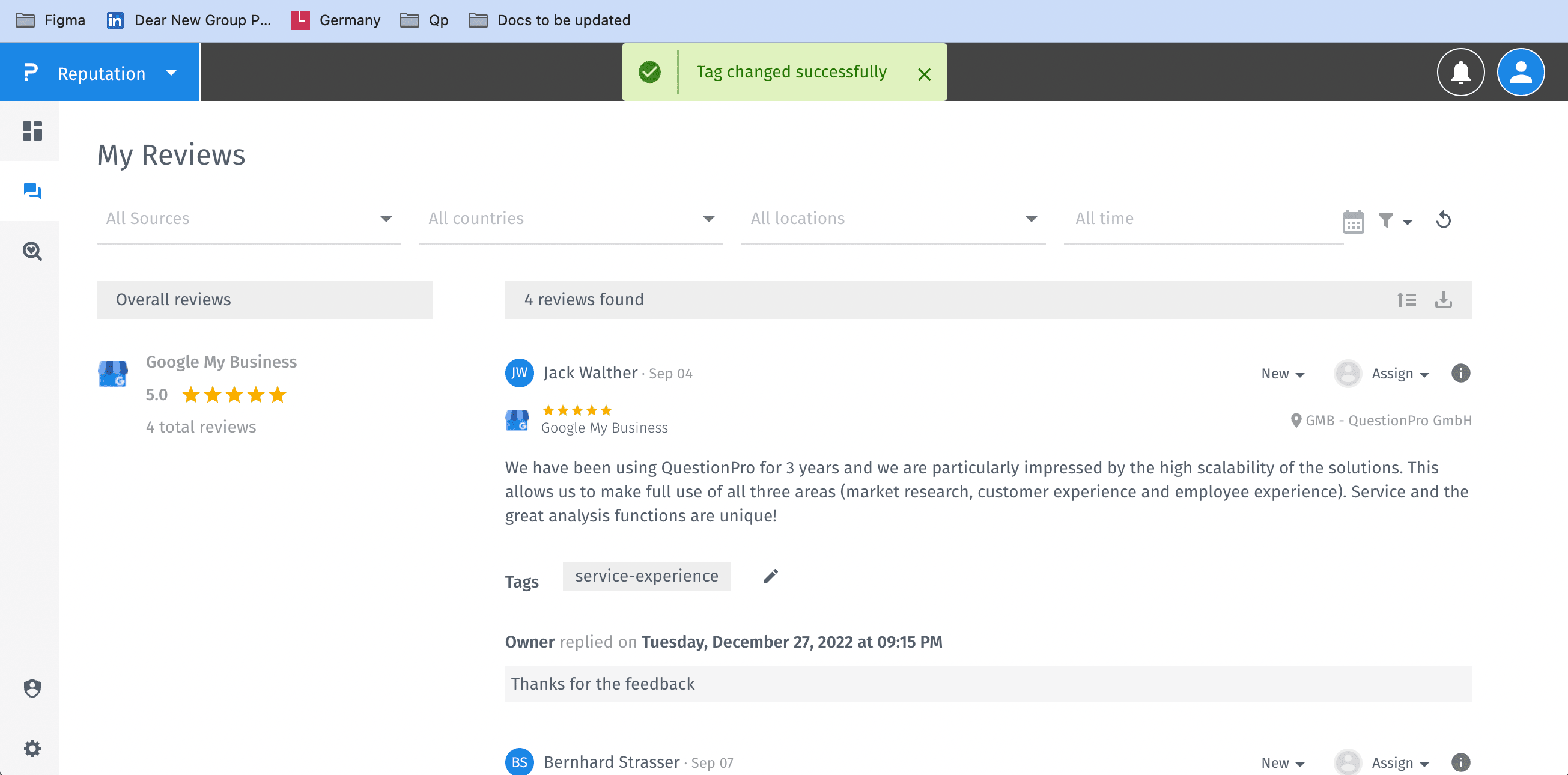Click the calendar date picker icon
Image resolution: width=1568 pixels, height=775 pixels.
(x=1352, y=222)
